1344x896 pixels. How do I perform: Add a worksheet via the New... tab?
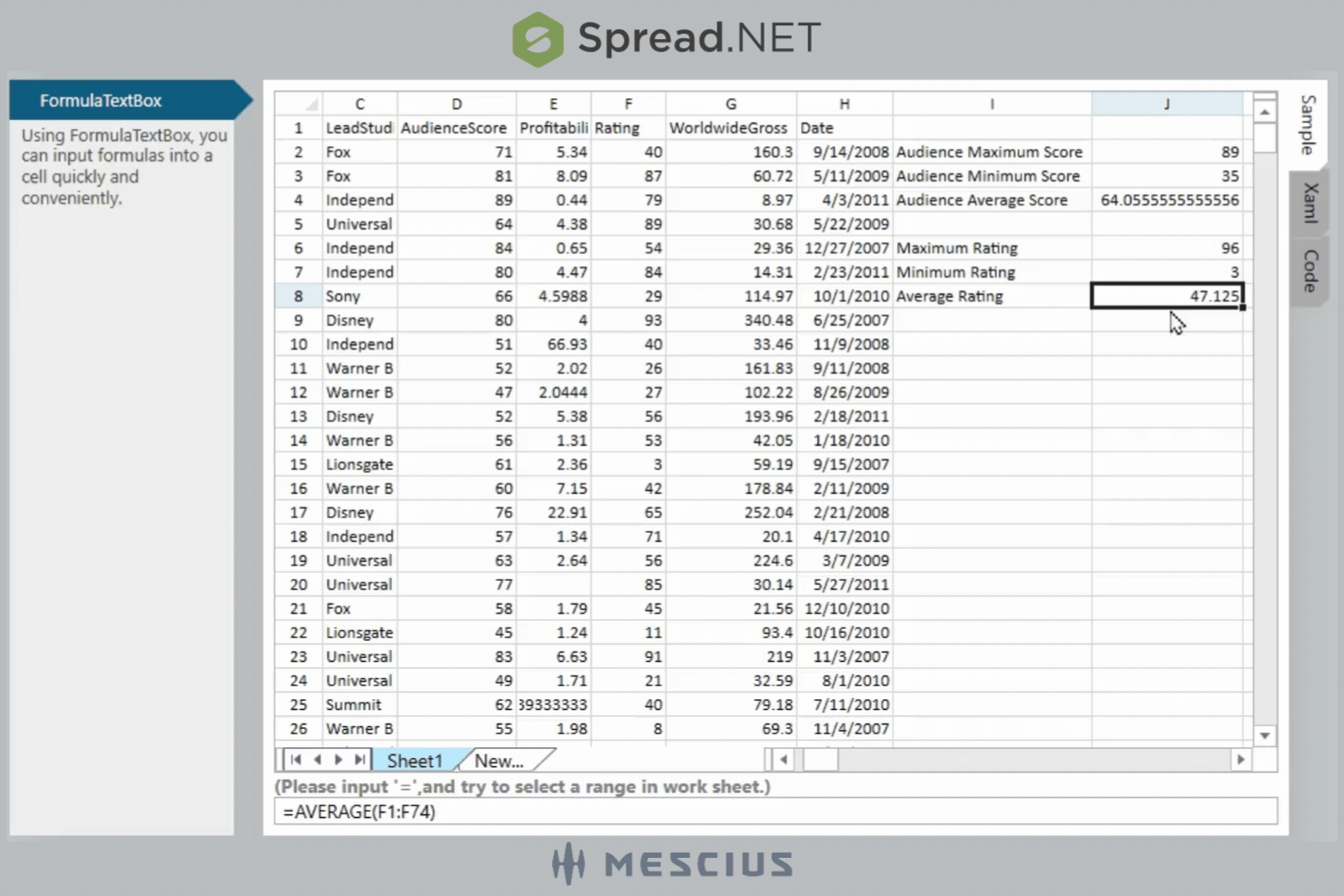(498, 760)
